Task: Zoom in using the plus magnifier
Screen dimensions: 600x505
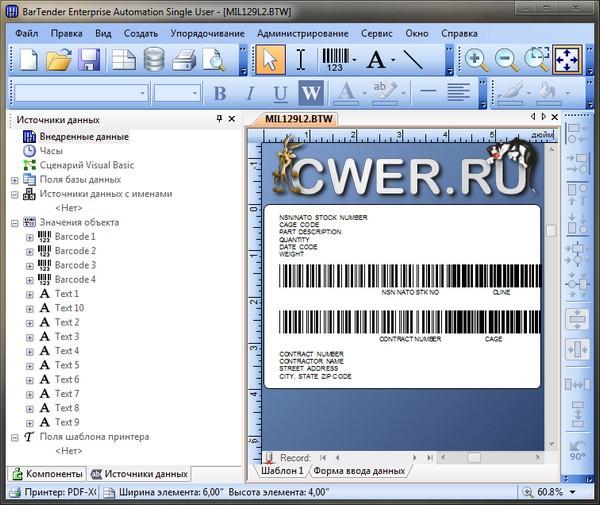Action: pyautogui.click(x=476, y=60)
